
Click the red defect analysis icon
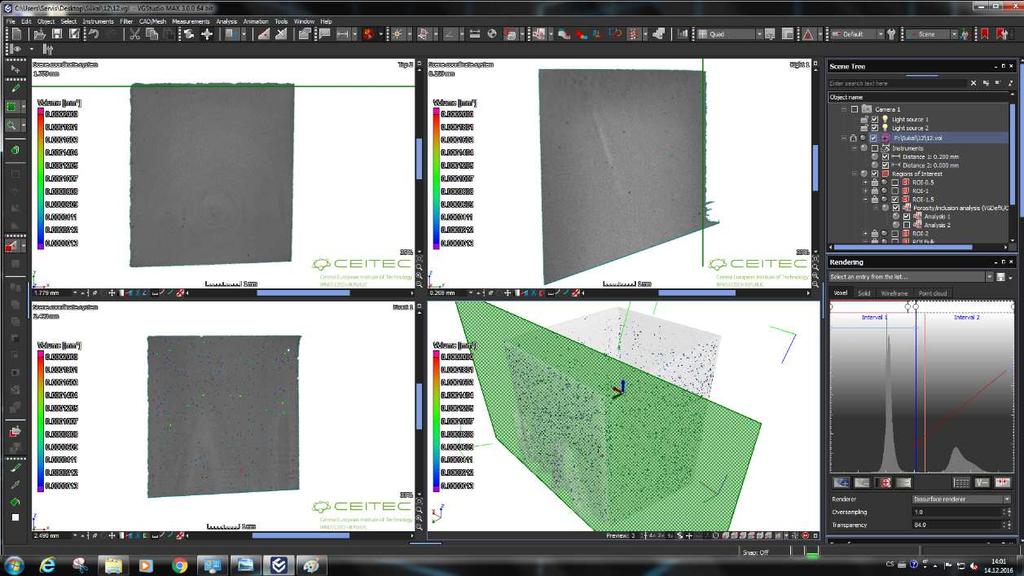coord(369,34)
